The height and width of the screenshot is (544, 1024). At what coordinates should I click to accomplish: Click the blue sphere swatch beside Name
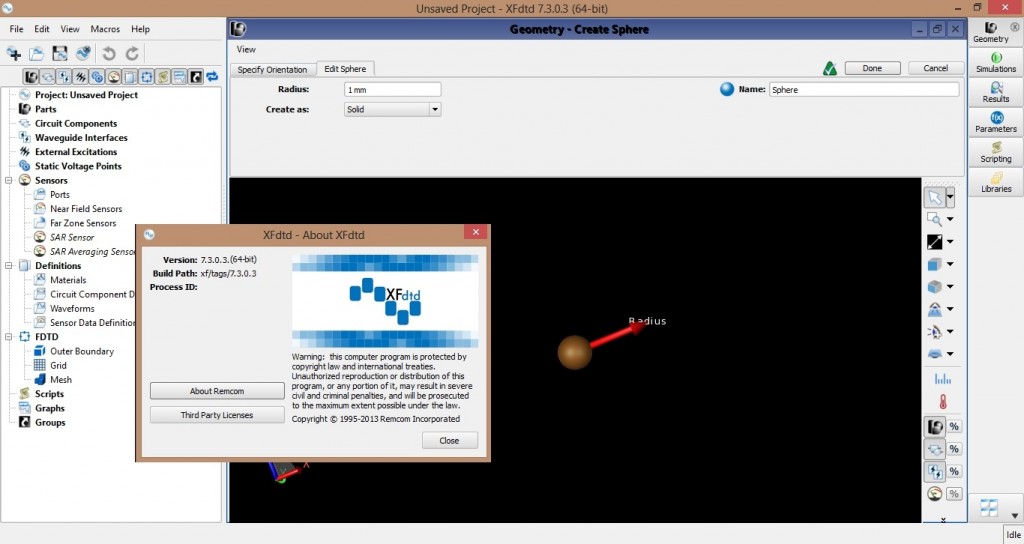(x=727, y=89)
